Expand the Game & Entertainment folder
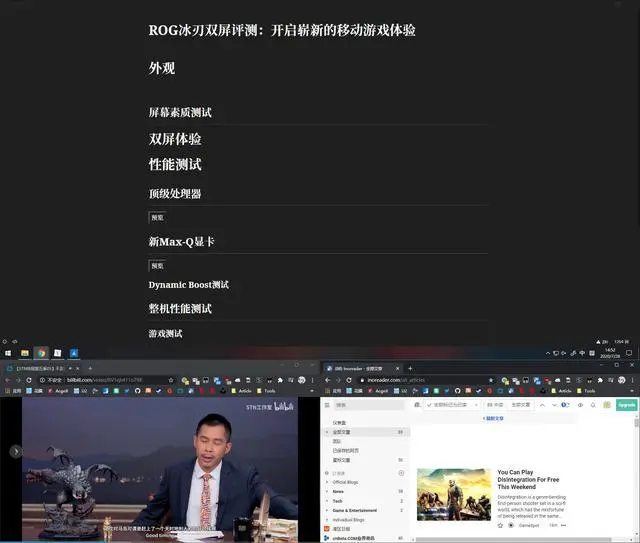The height and width of the screenshot is (543, 640). coord(327,510)
